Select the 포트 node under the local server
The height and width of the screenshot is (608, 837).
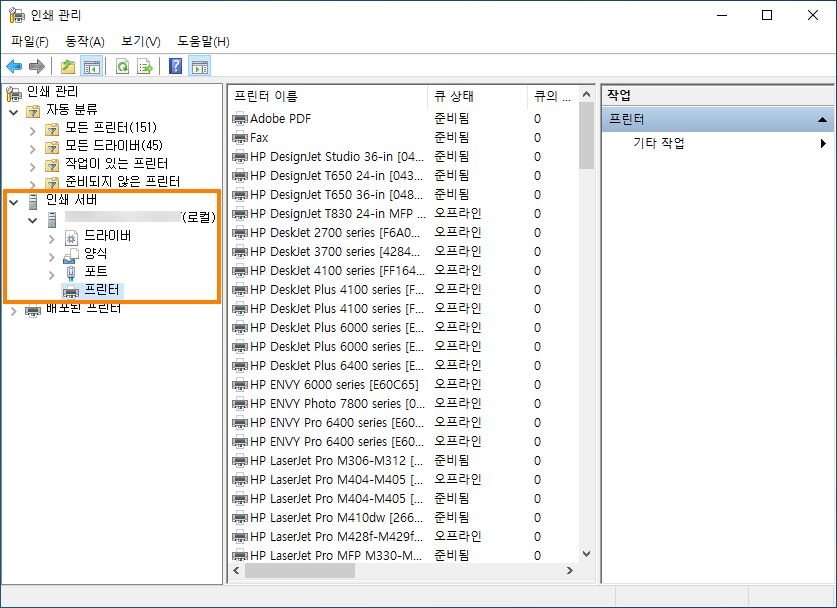coord(93,273)
